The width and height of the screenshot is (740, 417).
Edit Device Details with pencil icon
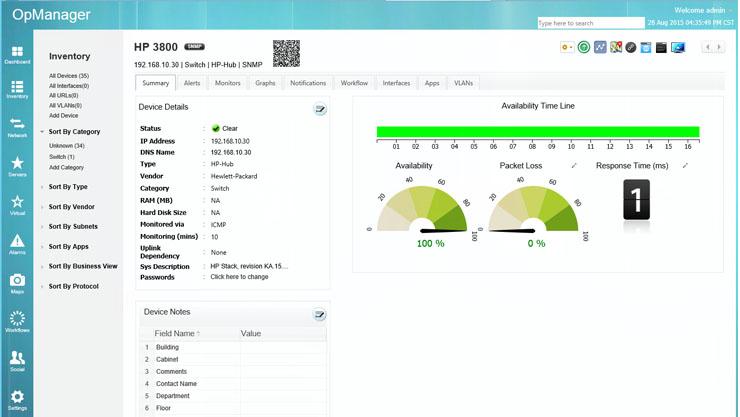(320, 109)
